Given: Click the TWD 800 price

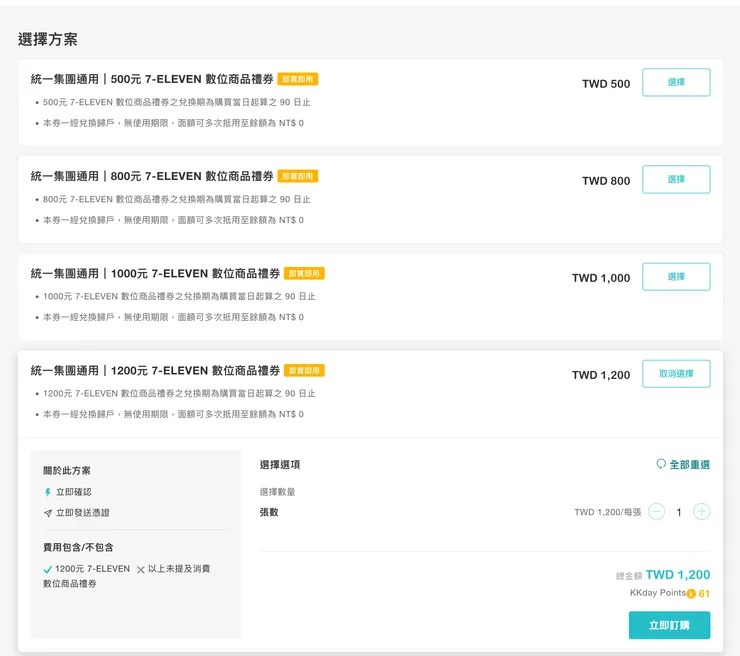Looking at the screenshot, I should pos(606,181).
